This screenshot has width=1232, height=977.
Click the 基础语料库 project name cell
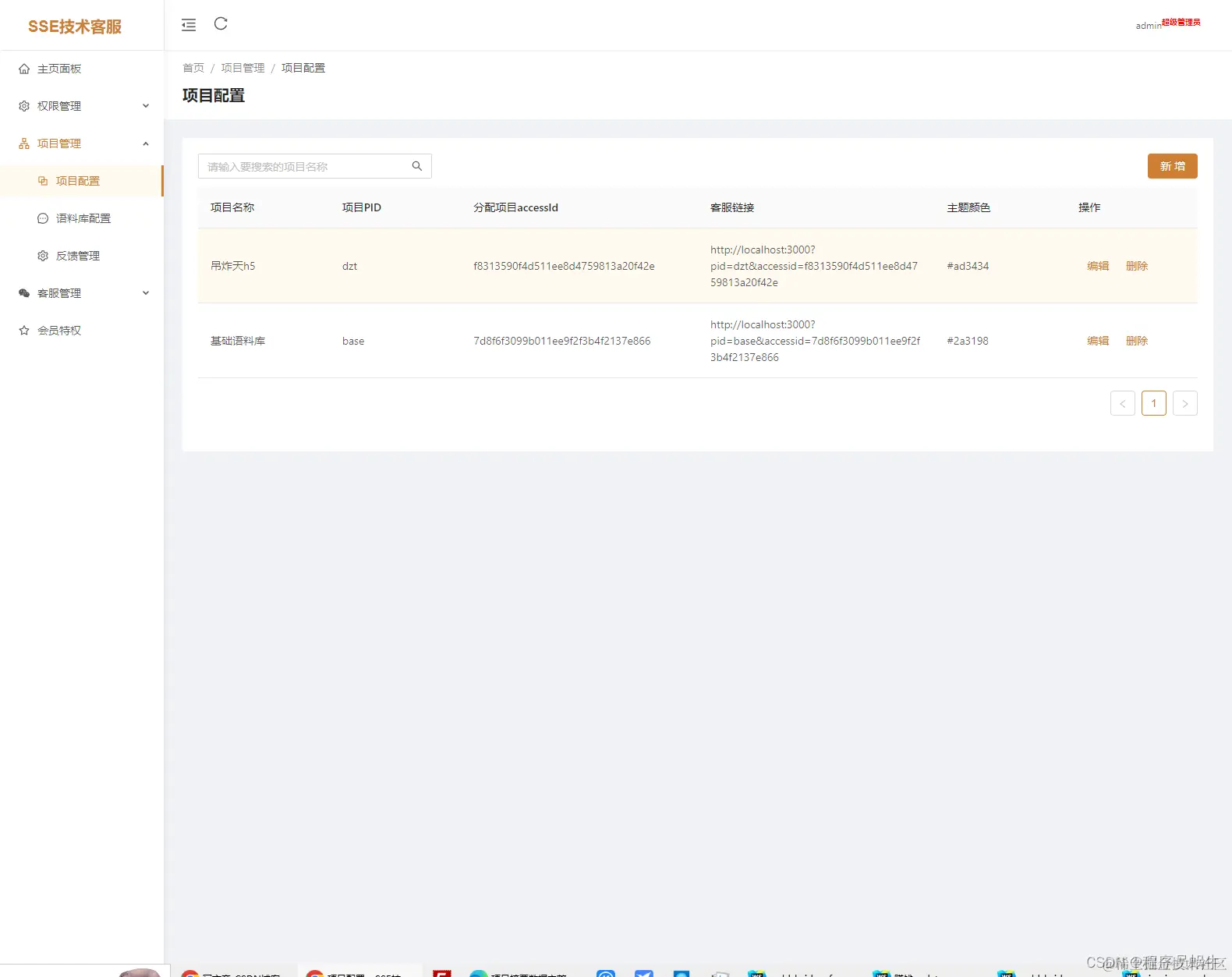click(x=238, y=341)
